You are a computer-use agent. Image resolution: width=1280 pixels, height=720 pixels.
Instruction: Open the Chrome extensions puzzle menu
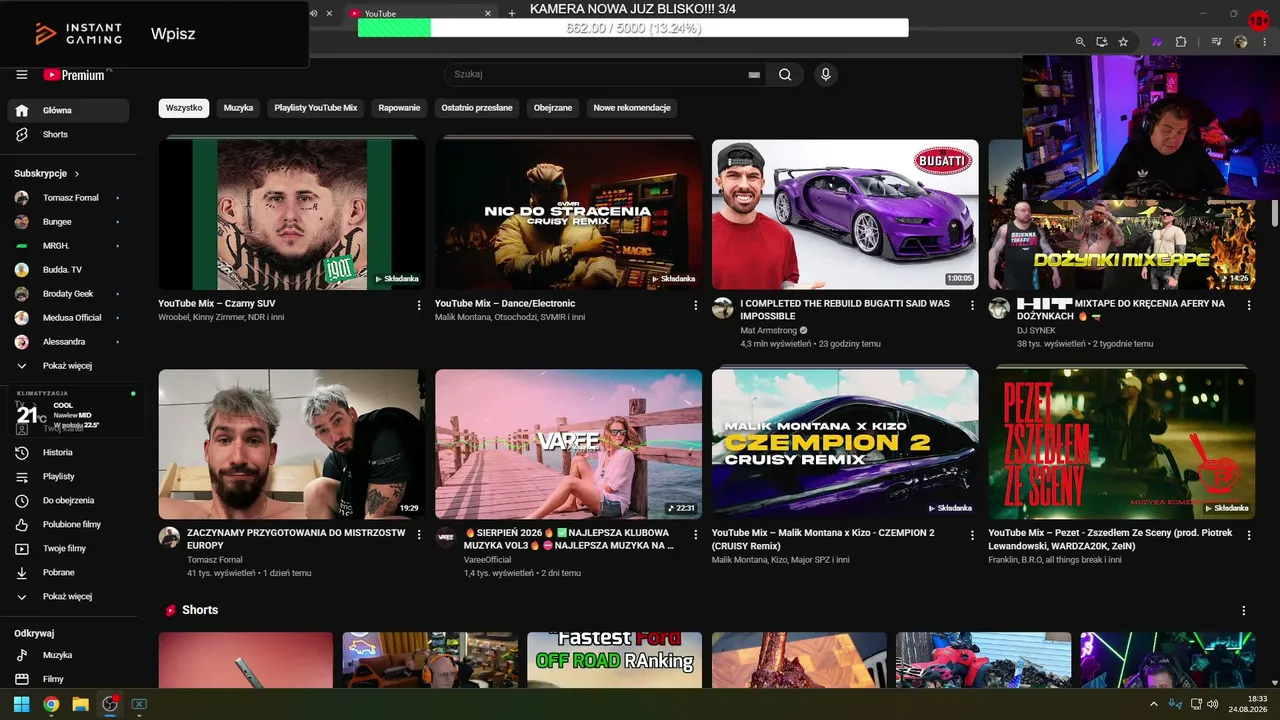coord(1181,42)
